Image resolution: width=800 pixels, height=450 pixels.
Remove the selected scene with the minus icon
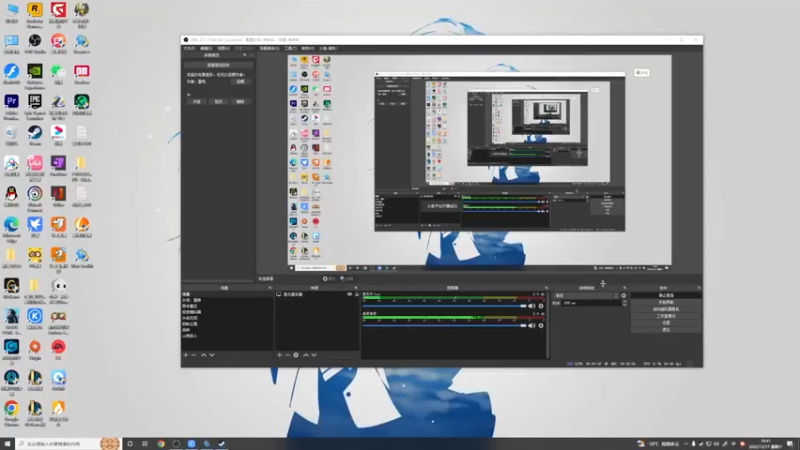[x=194, y=355]
